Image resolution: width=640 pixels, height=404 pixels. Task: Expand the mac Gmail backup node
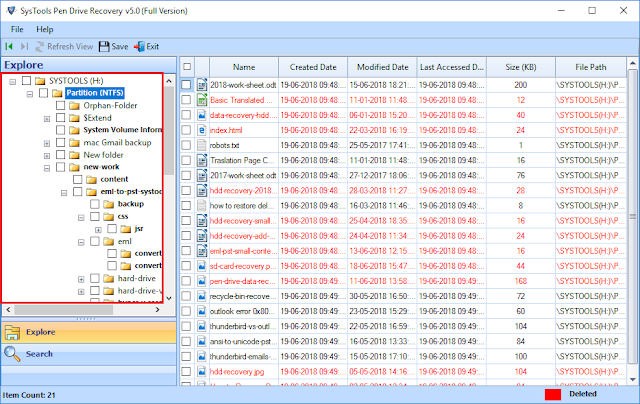[47, 144]
